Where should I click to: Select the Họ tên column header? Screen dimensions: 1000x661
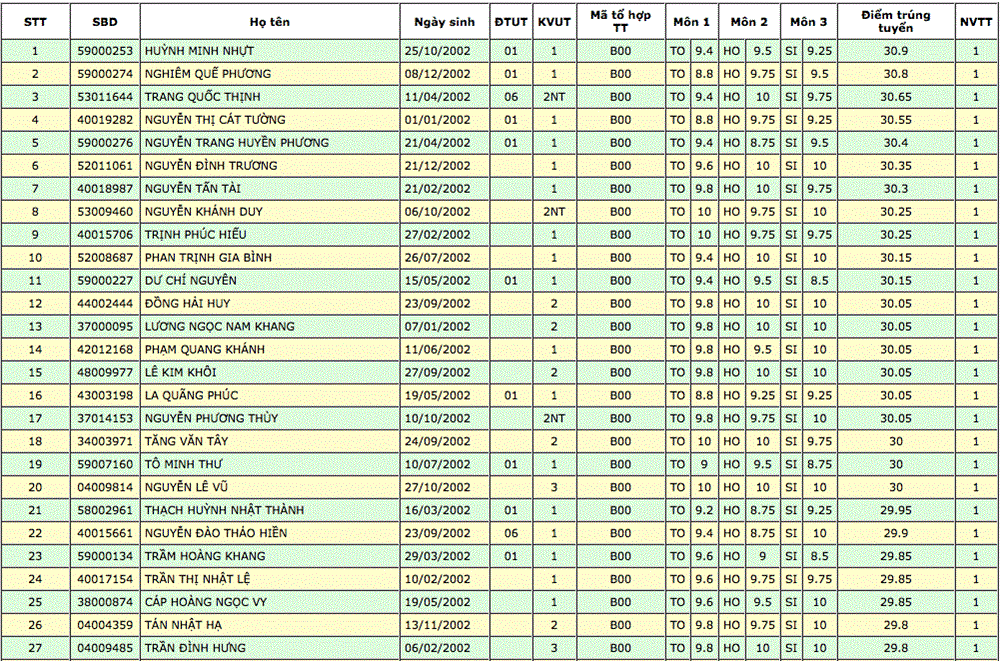[270, 22]
